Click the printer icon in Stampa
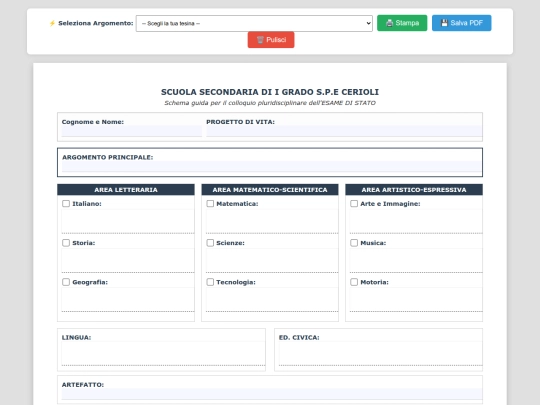 pos(390,23)
